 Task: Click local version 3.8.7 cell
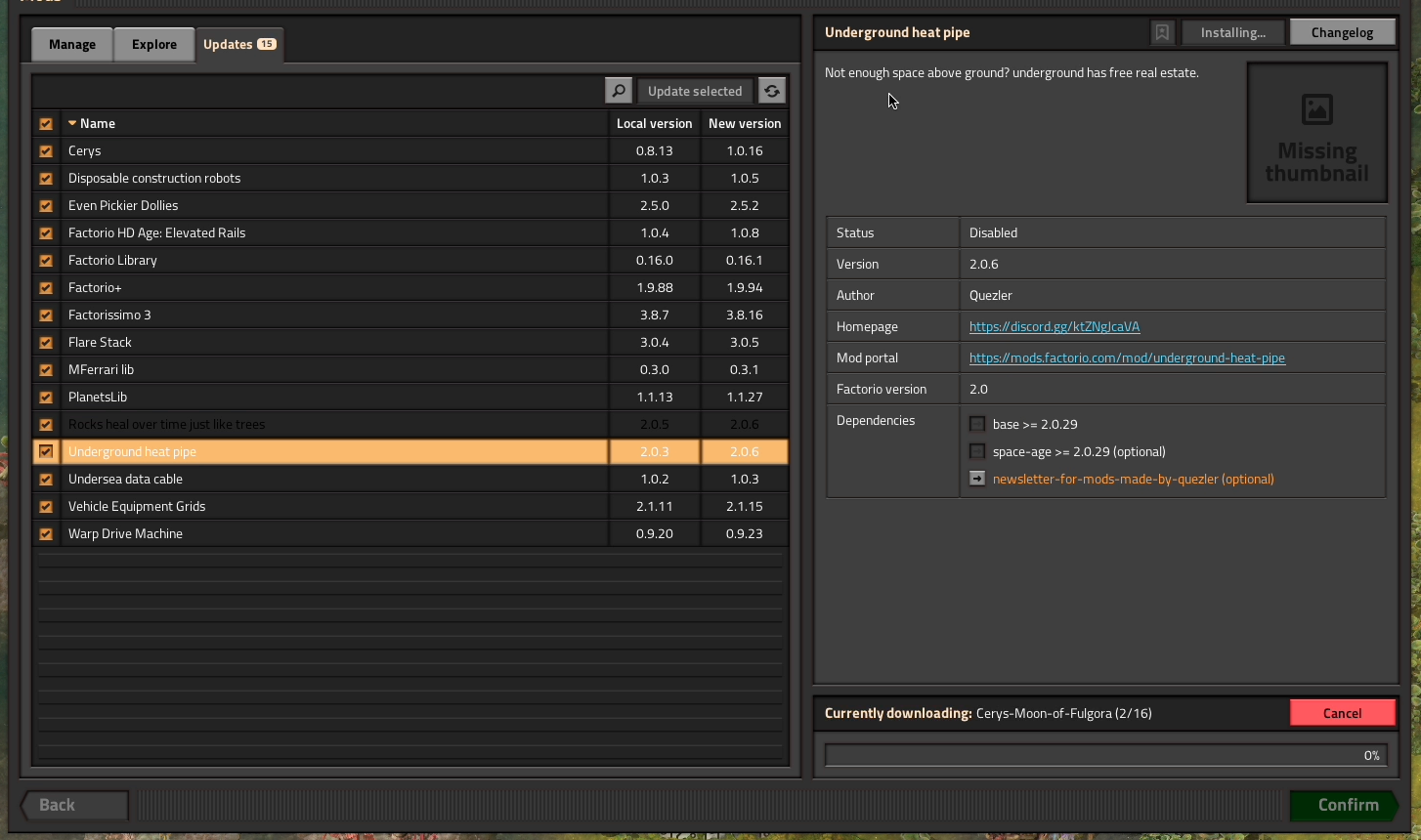(x=655, y=315)
